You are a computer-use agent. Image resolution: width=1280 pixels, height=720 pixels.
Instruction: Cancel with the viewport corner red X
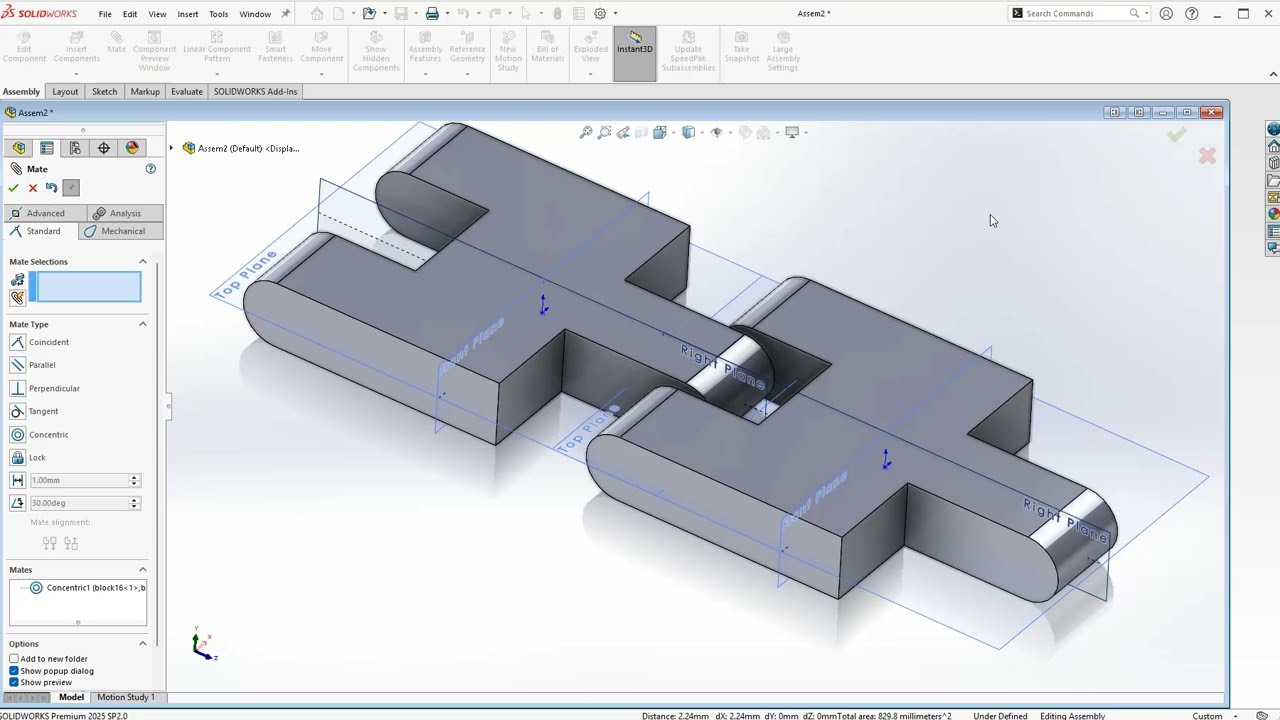pyautogui.click(x=1207, y=156)
